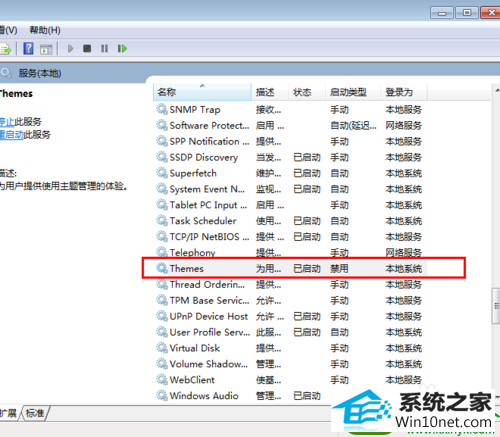The height and width of the screenshot is (437, 500).
Task: Click 已启动 status in Superfetch row
Action: [307, 173]
